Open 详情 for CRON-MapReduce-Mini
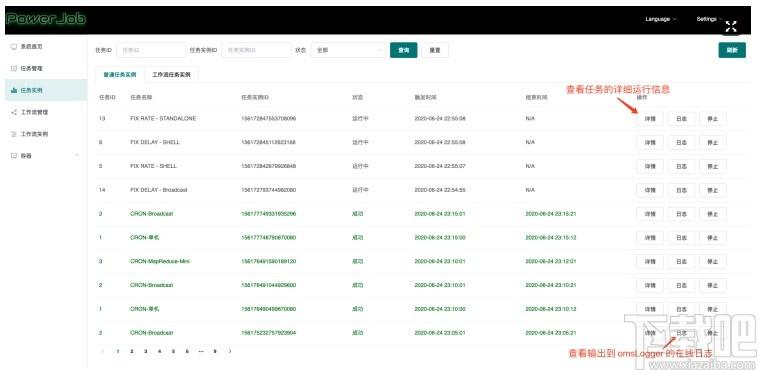Image resolution: width=759 pixels, height=370 pixels. pyautogui.click(x=650, y=261)
